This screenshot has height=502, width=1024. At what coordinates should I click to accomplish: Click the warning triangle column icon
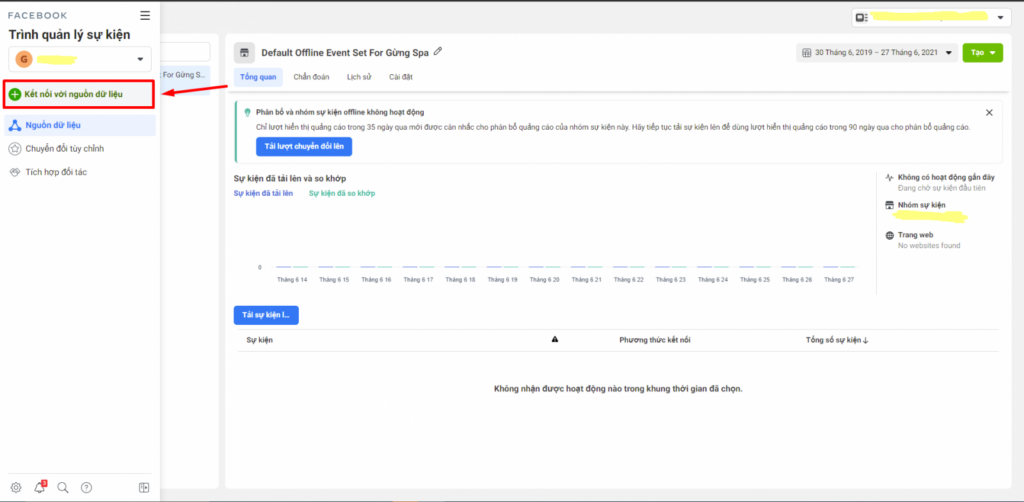tap(555, 339)
